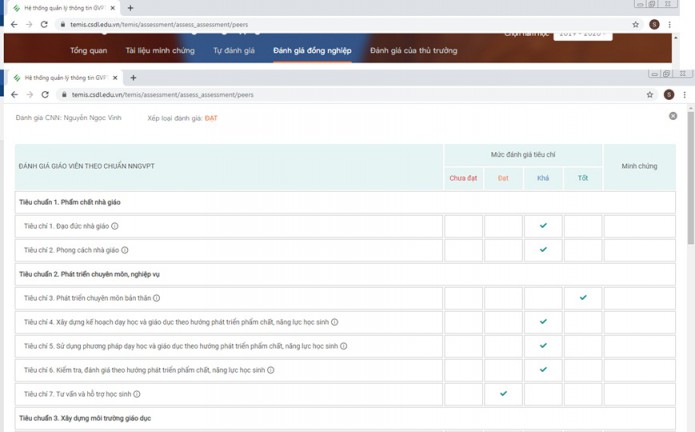Open info icon for Tiêu chí 6 Kiểm tra, đánh giá
695x432 pixels.
tap(271, 370)
